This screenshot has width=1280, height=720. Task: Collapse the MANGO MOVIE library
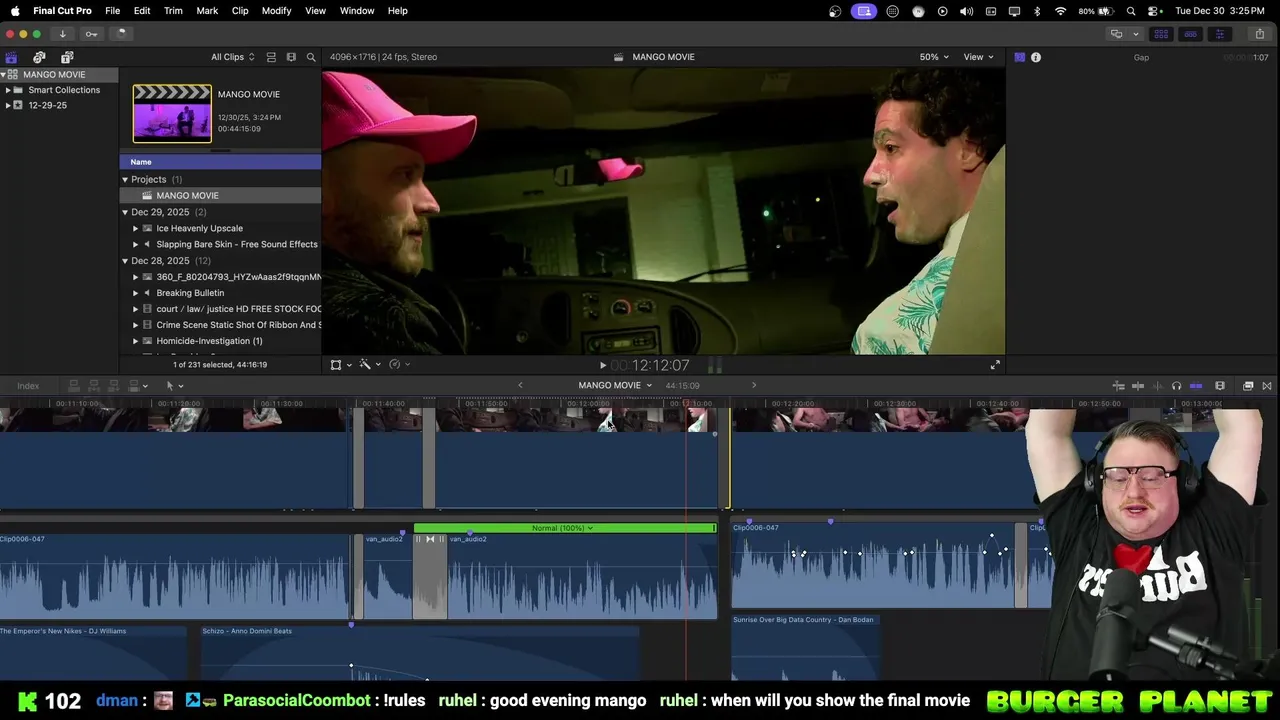[4, 75]
